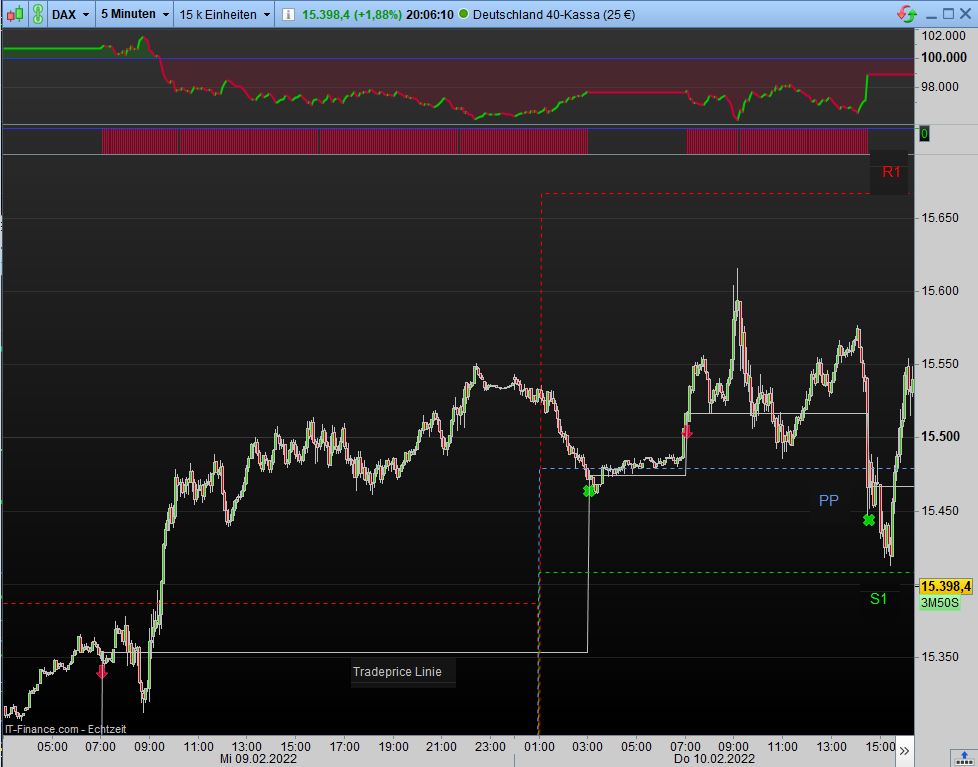
Task: Click the PP pivot point label
Action: (829, 501)
